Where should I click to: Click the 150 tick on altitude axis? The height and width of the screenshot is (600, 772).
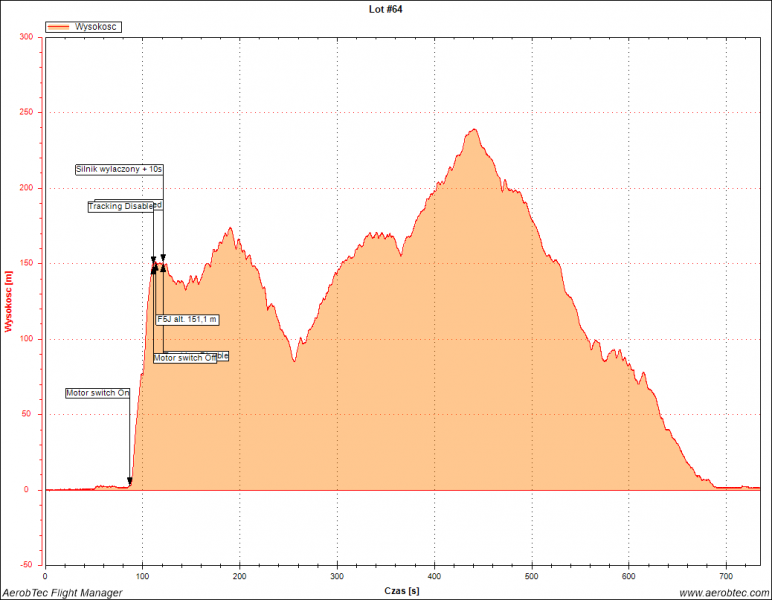[26, 263]
